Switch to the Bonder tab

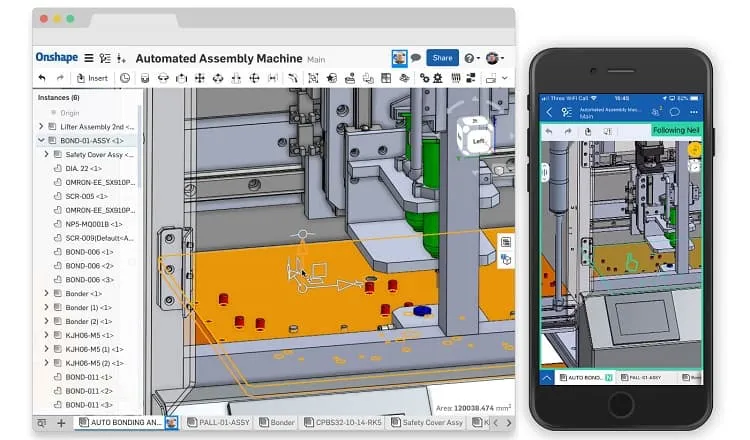coord(277,422)
